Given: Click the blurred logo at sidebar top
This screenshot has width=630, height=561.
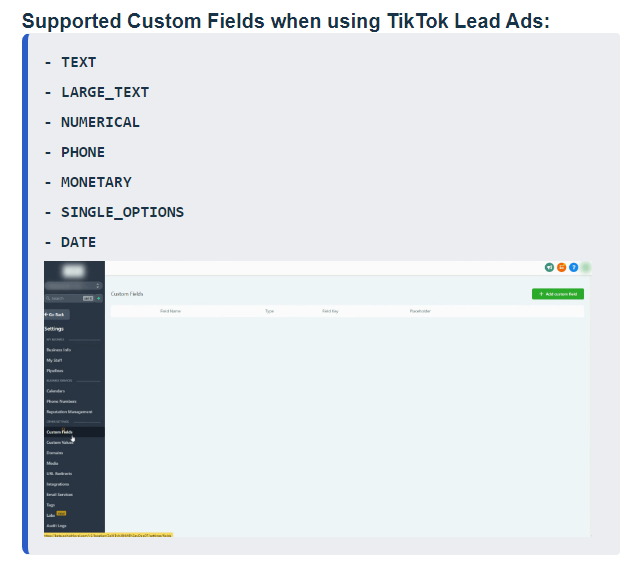Looking at the screenshot, I should [x=73, y=270].
